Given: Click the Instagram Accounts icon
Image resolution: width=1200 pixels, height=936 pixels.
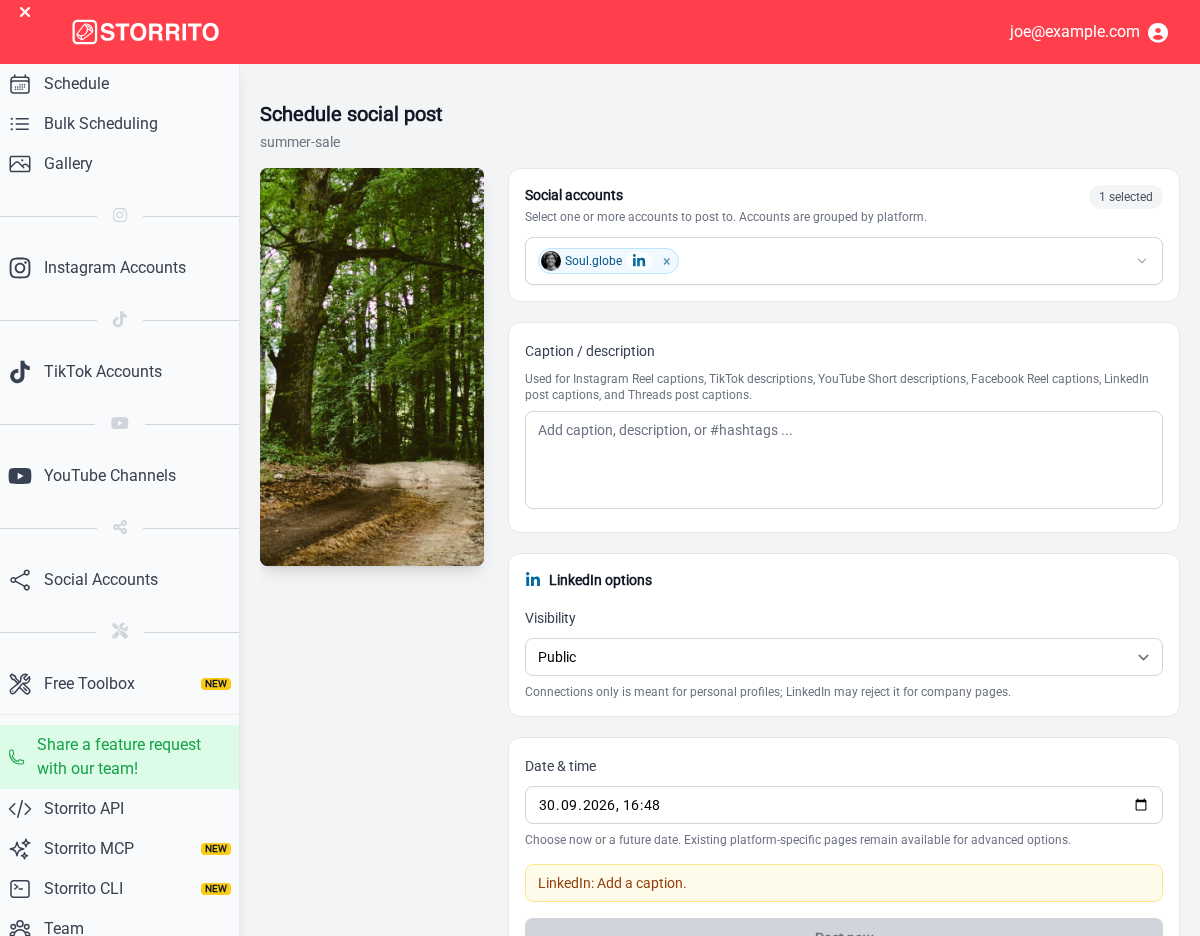Looking at the screenshot, I should coord(20,268).
